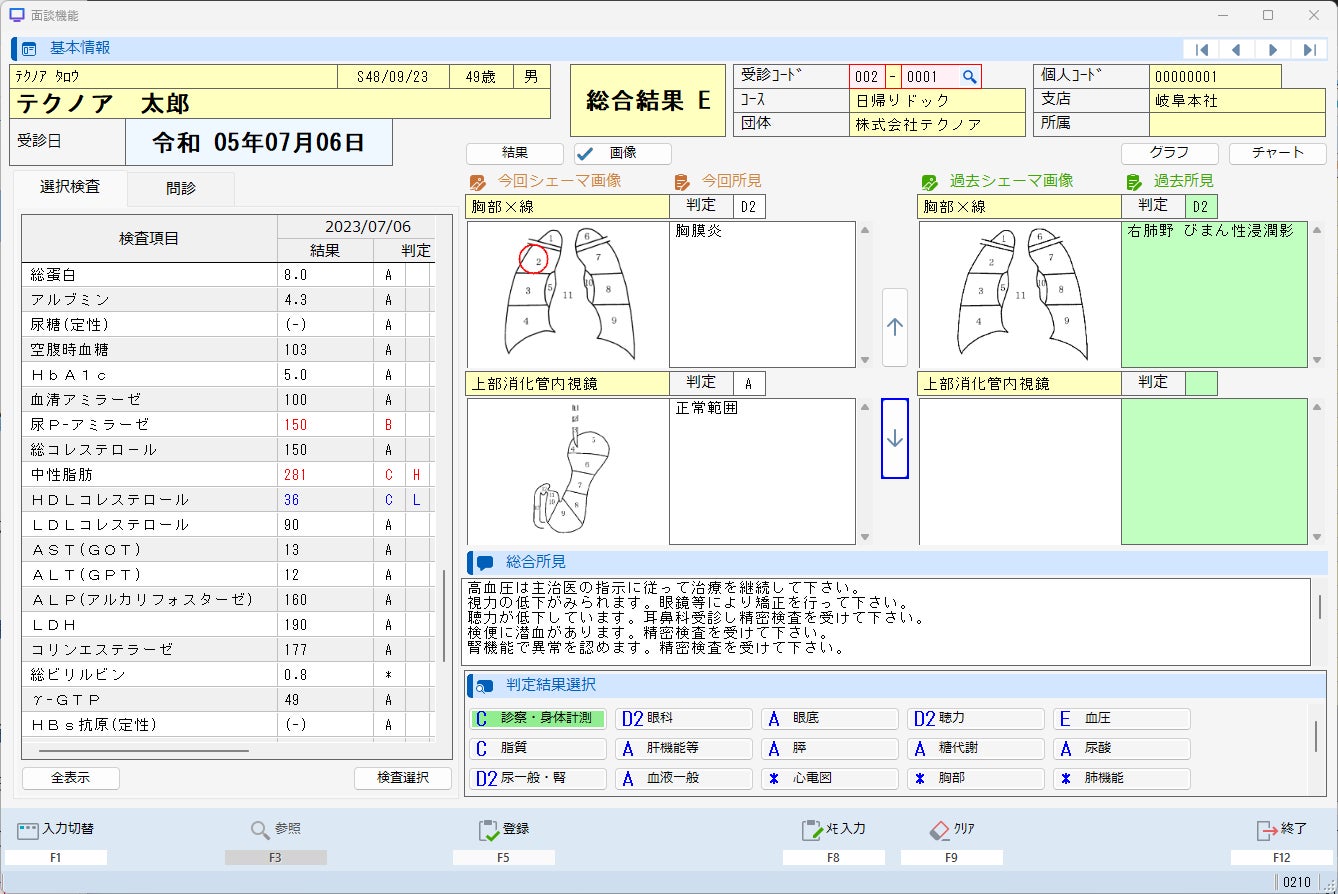1338x894 pixels.
Task: Click the 中性脂肪 result value 281
Action: point(296,475)
